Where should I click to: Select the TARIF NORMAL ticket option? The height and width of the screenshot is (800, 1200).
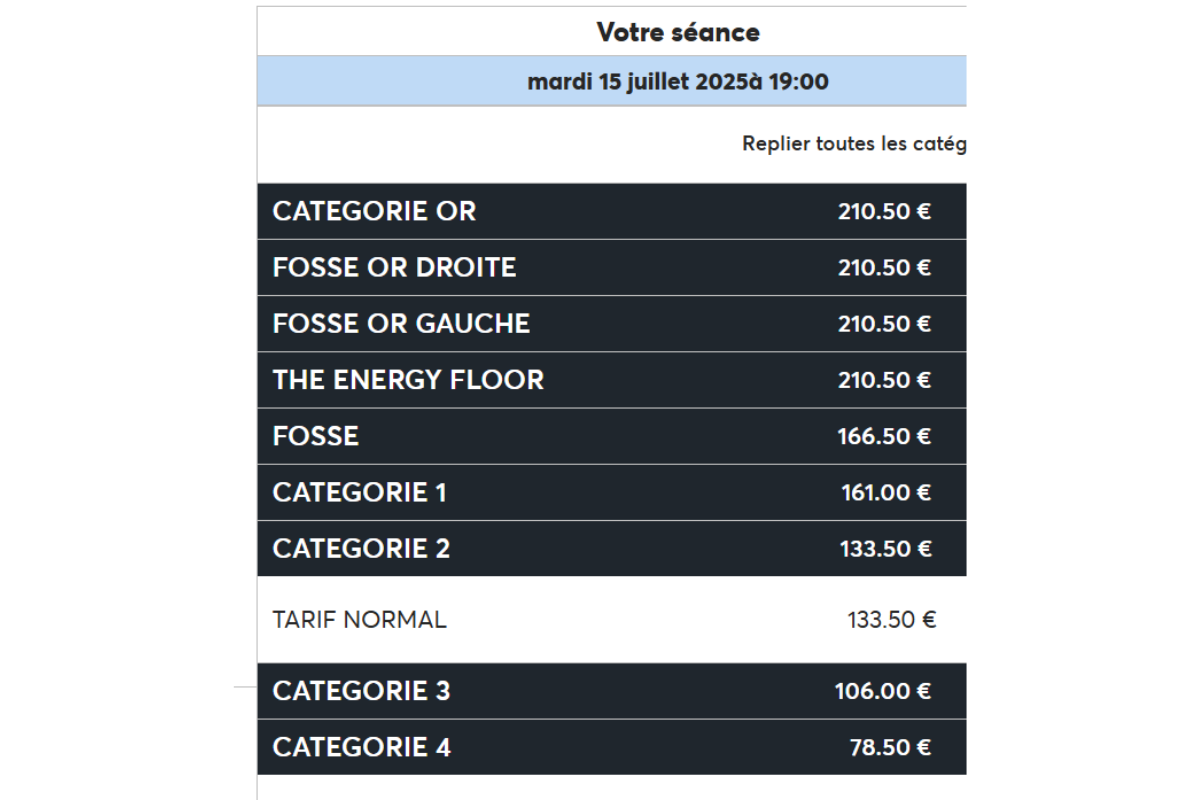pos(612,620)
